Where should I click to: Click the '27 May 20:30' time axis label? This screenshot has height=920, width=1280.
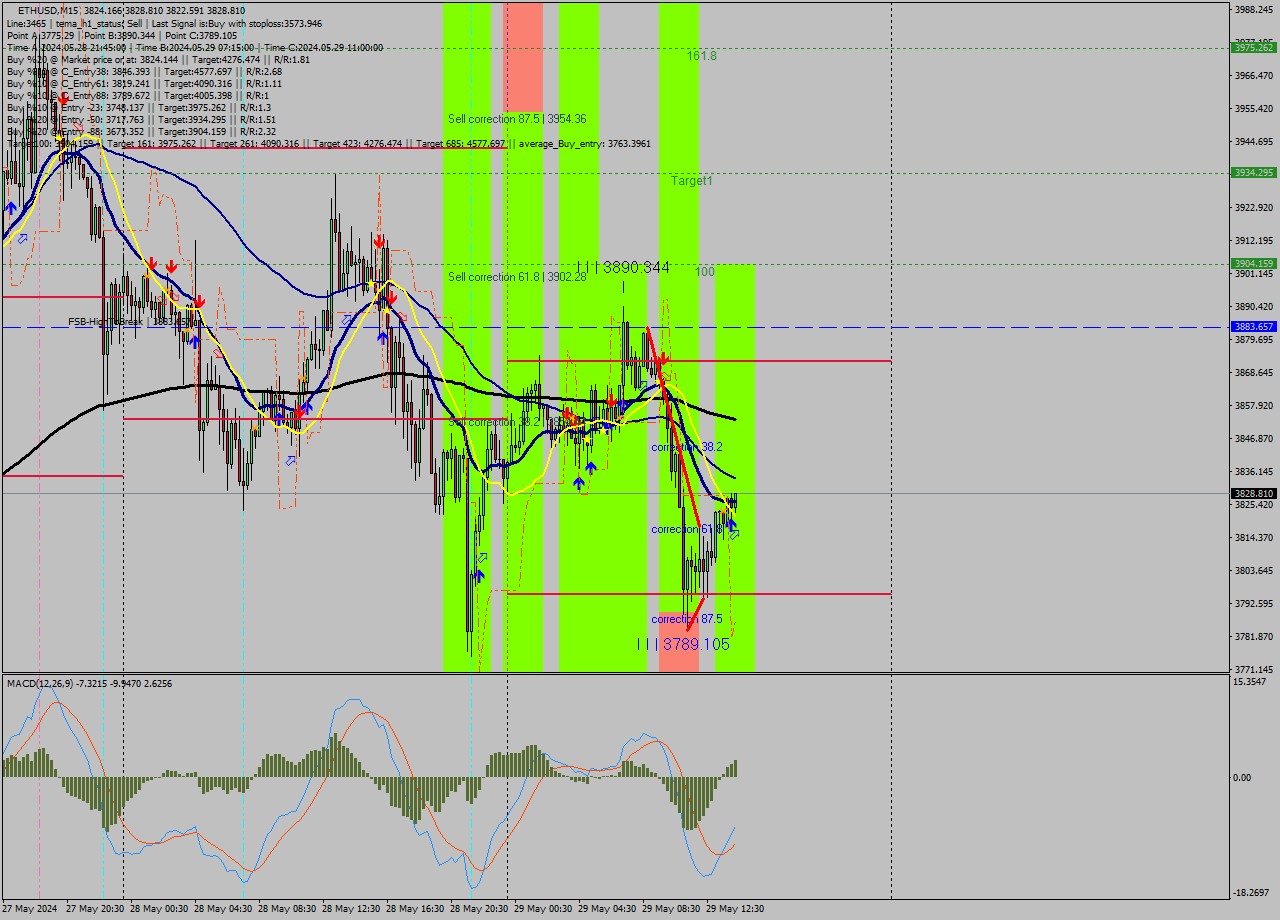click(x=95, y=909)
